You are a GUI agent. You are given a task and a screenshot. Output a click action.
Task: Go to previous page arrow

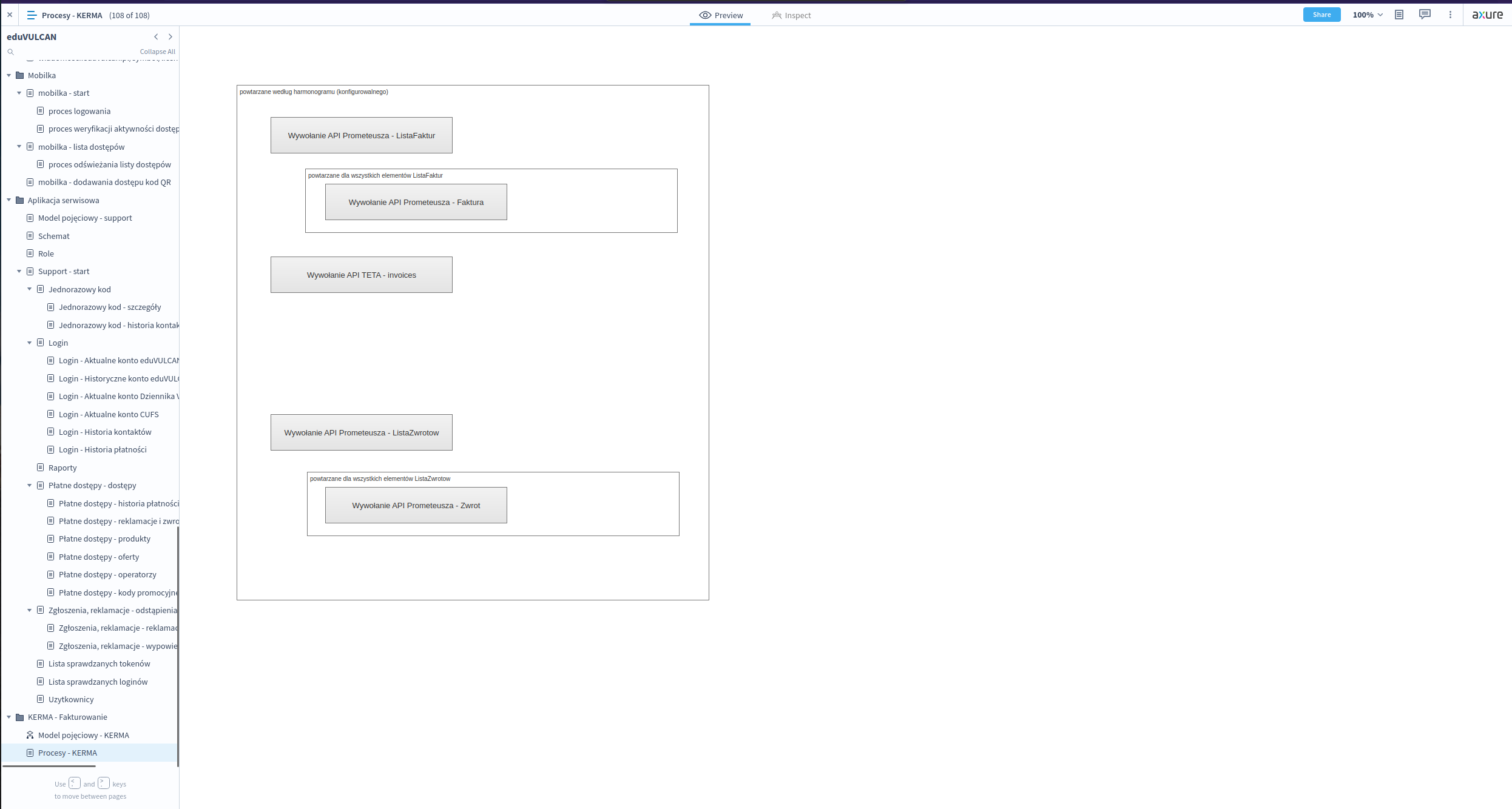click(156, 37)
